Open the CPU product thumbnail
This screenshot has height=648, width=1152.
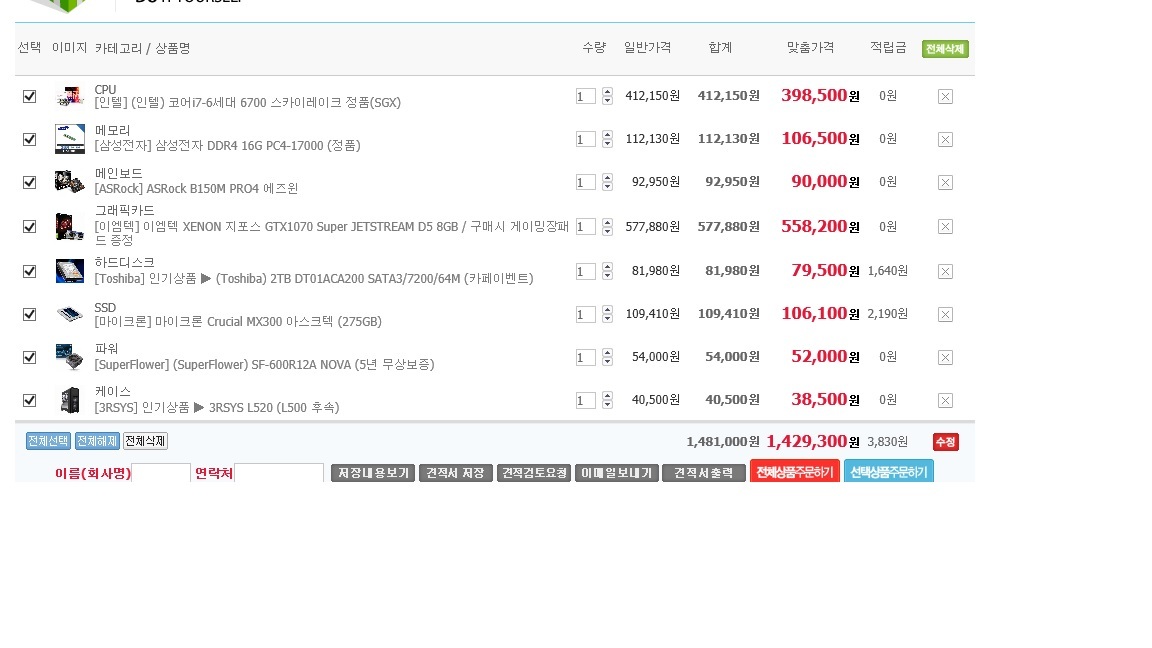click(x=70, y=96)
